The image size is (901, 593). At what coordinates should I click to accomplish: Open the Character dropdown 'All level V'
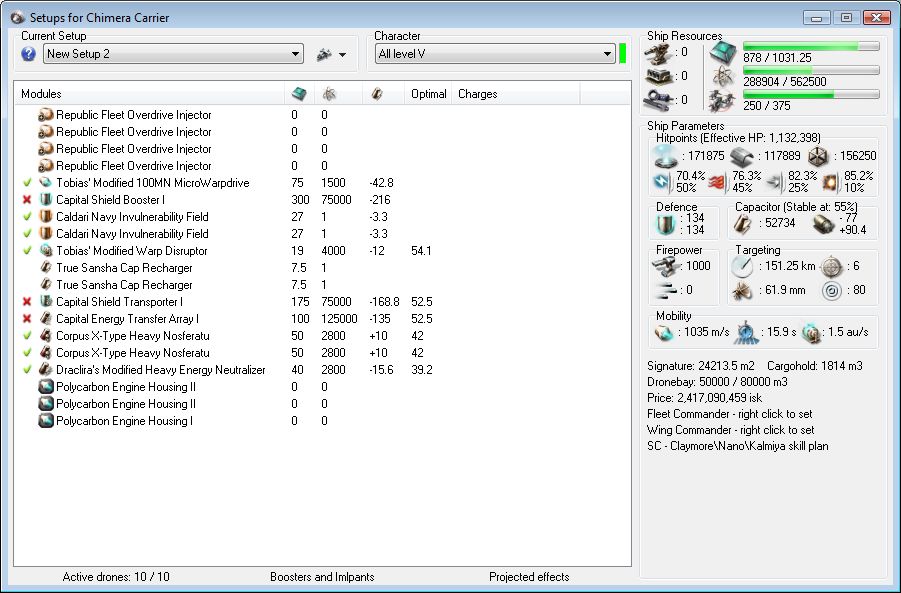(x=494, y=54)
